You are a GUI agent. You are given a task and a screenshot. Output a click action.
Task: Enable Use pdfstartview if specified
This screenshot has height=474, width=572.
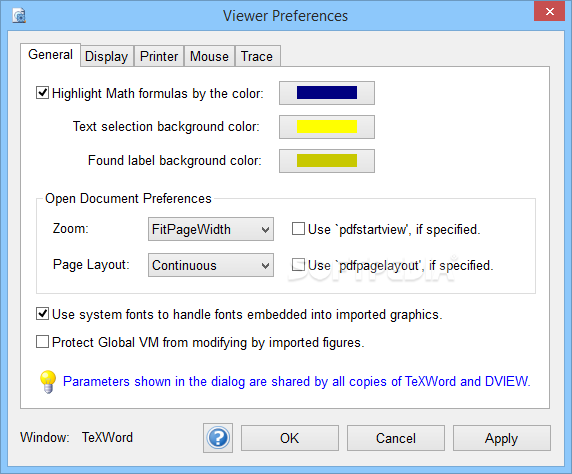298,229
